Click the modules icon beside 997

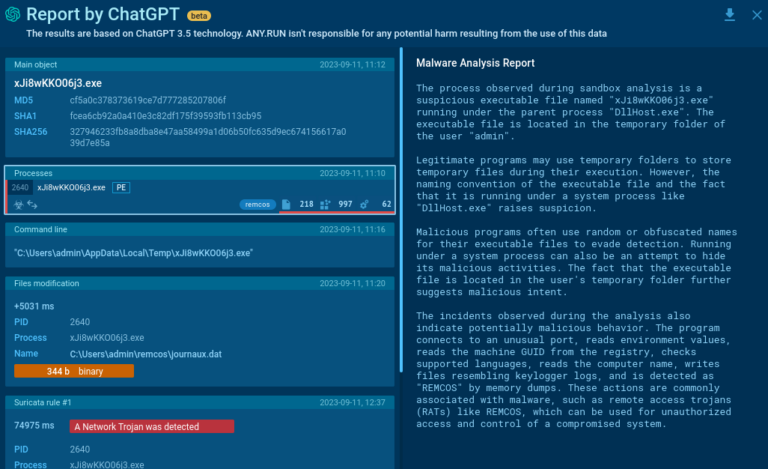tap(325, 204)
